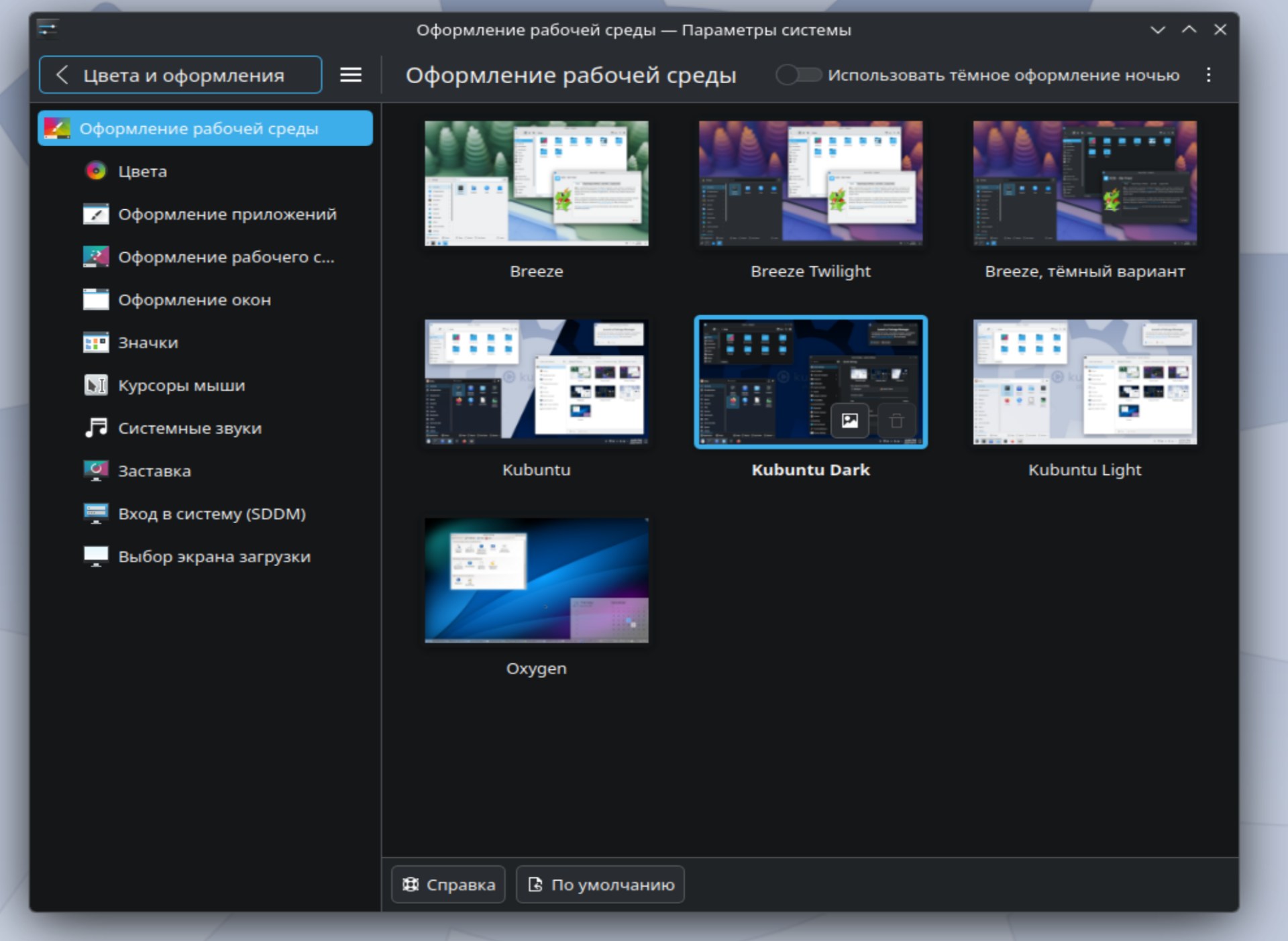Click the Вход в систему (SDDM) icon

95,514
